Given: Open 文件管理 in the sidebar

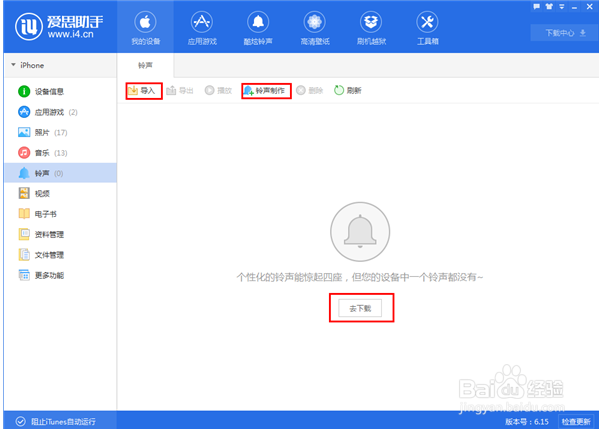Looking at the screenshot, I should 60,255.
